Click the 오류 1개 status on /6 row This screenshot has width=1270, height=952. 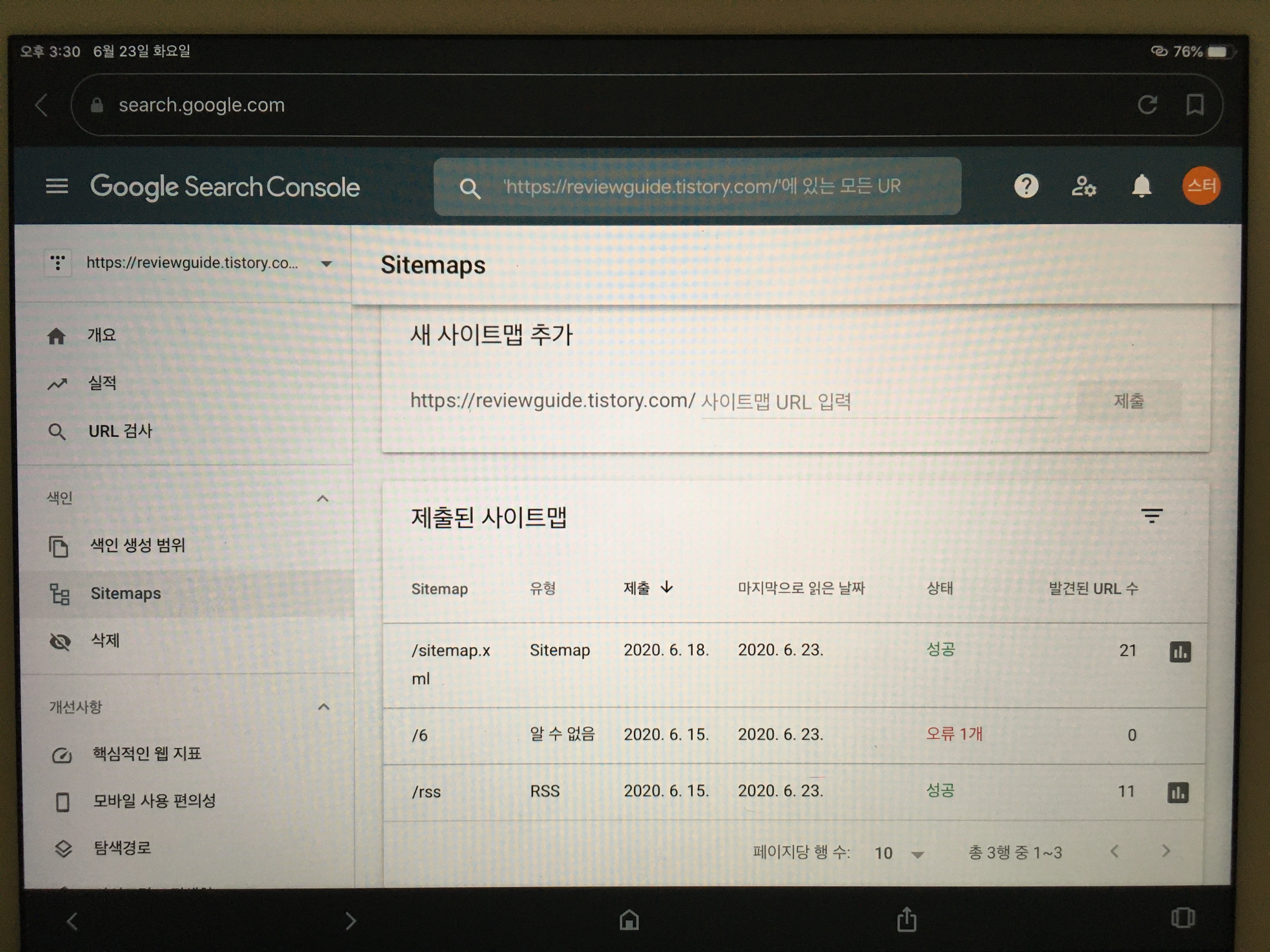coord(954,734)
